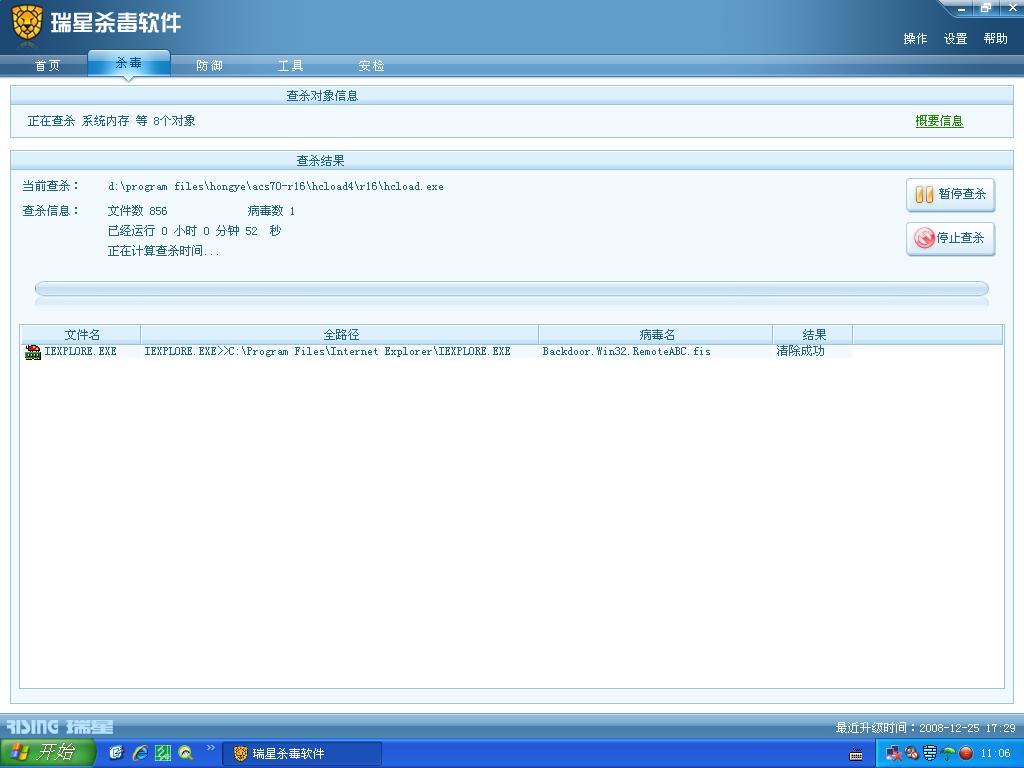Viewport: 1024px width, 768px height.
Task: Click the 清除成功 result cell
Action: coord(800,351)
